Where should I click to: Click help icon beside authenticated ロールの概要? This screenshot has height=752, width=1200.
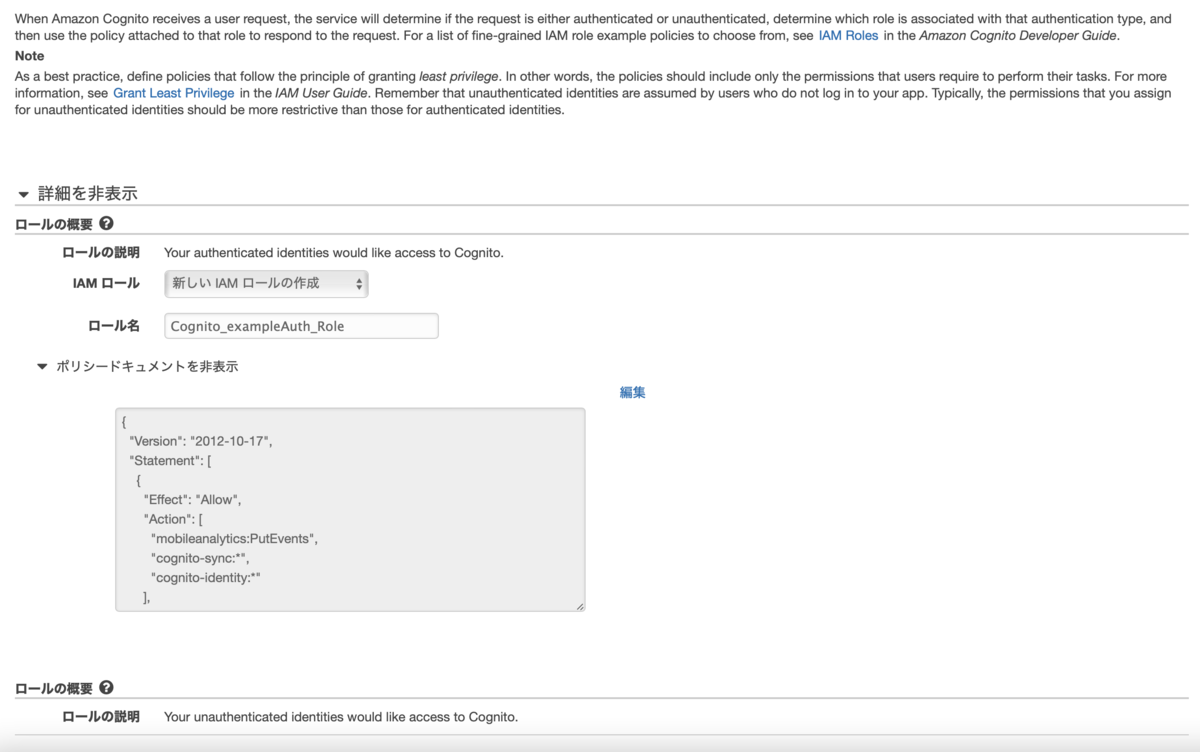[106, 224]
